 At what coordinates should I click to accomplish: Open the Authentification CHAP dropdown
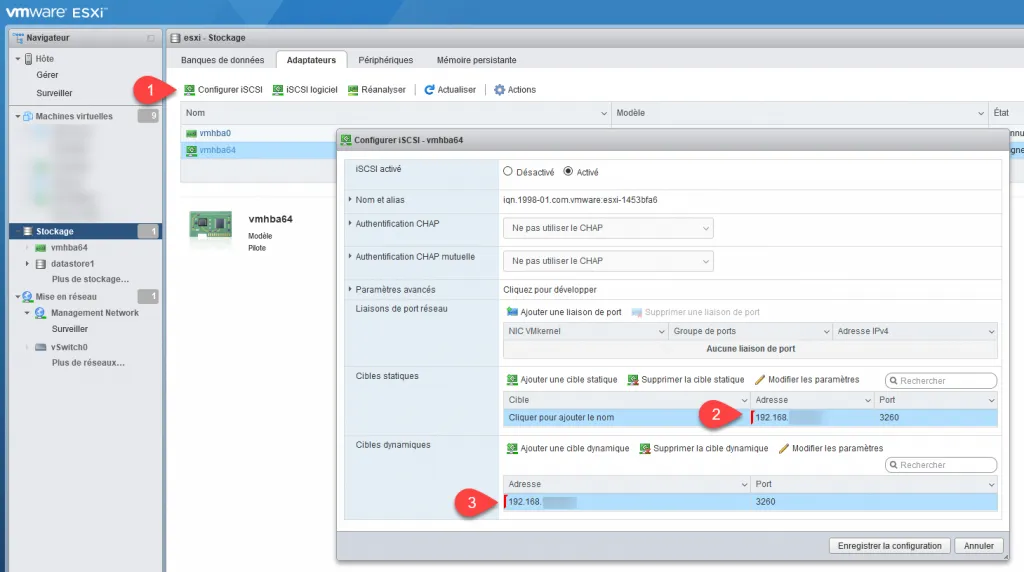(x=608, y=228)
